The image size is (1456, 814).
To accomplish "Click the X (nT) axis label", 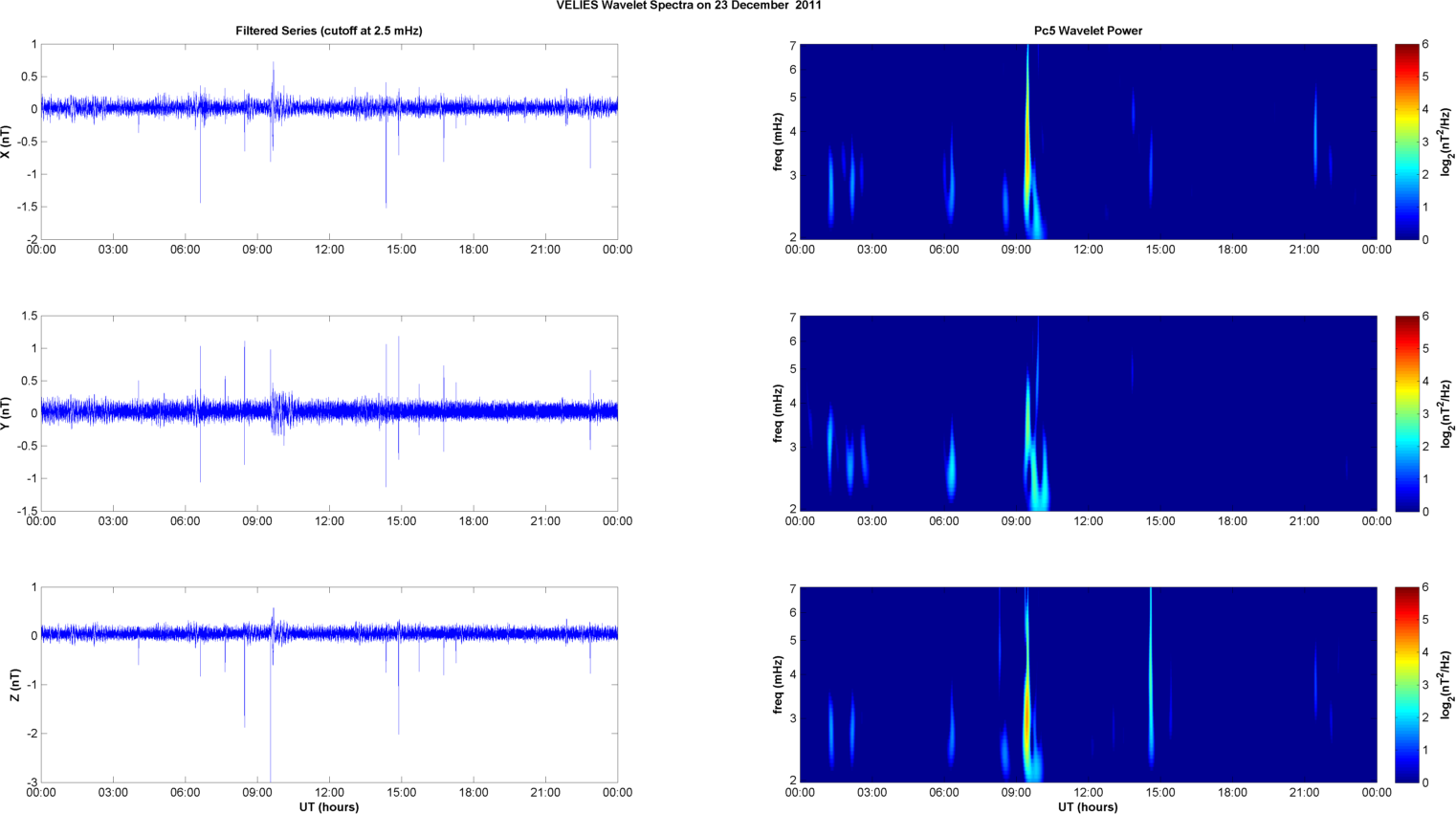I will [7, 142].
